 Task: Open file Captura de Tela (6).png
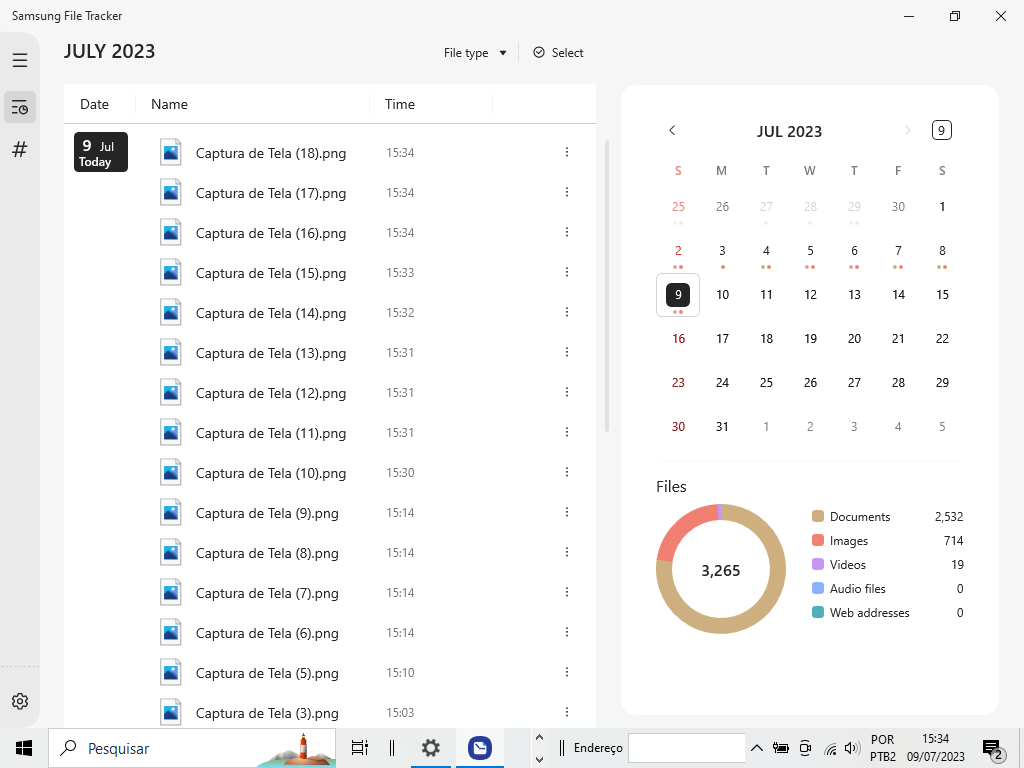(x=267, y=633)
